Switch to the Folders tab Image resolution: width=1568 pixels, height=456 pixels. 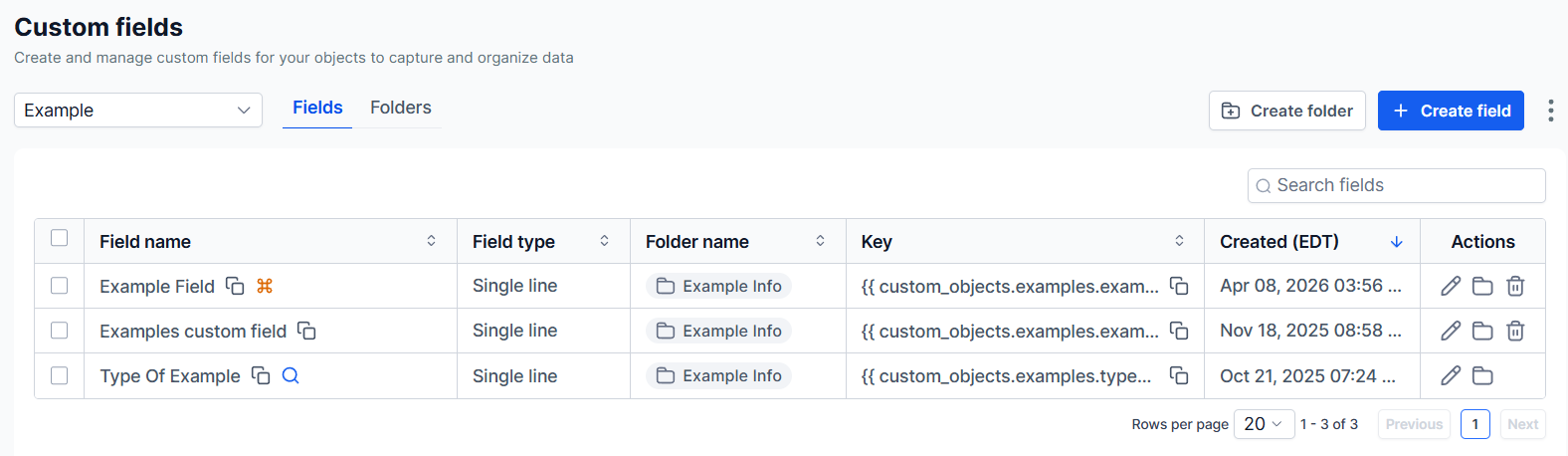point(401,108)
